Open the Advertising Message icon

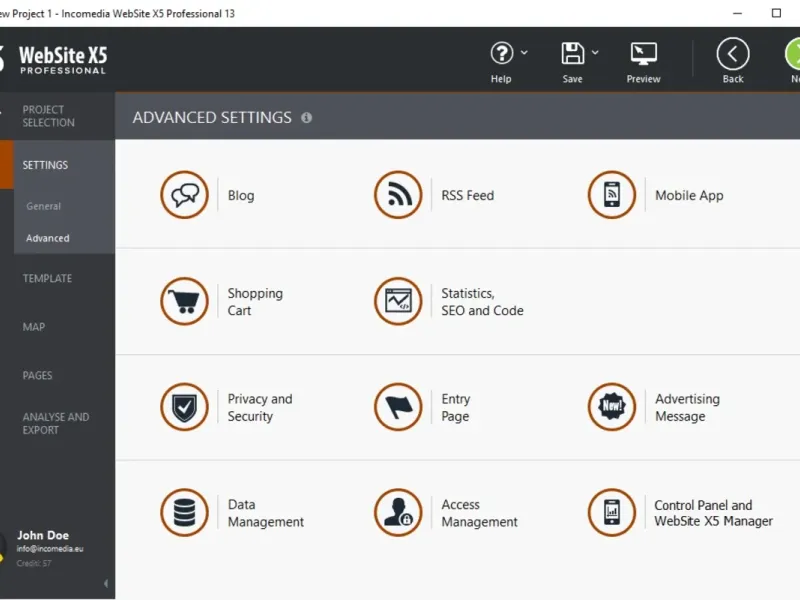click(x=612, y=407)
